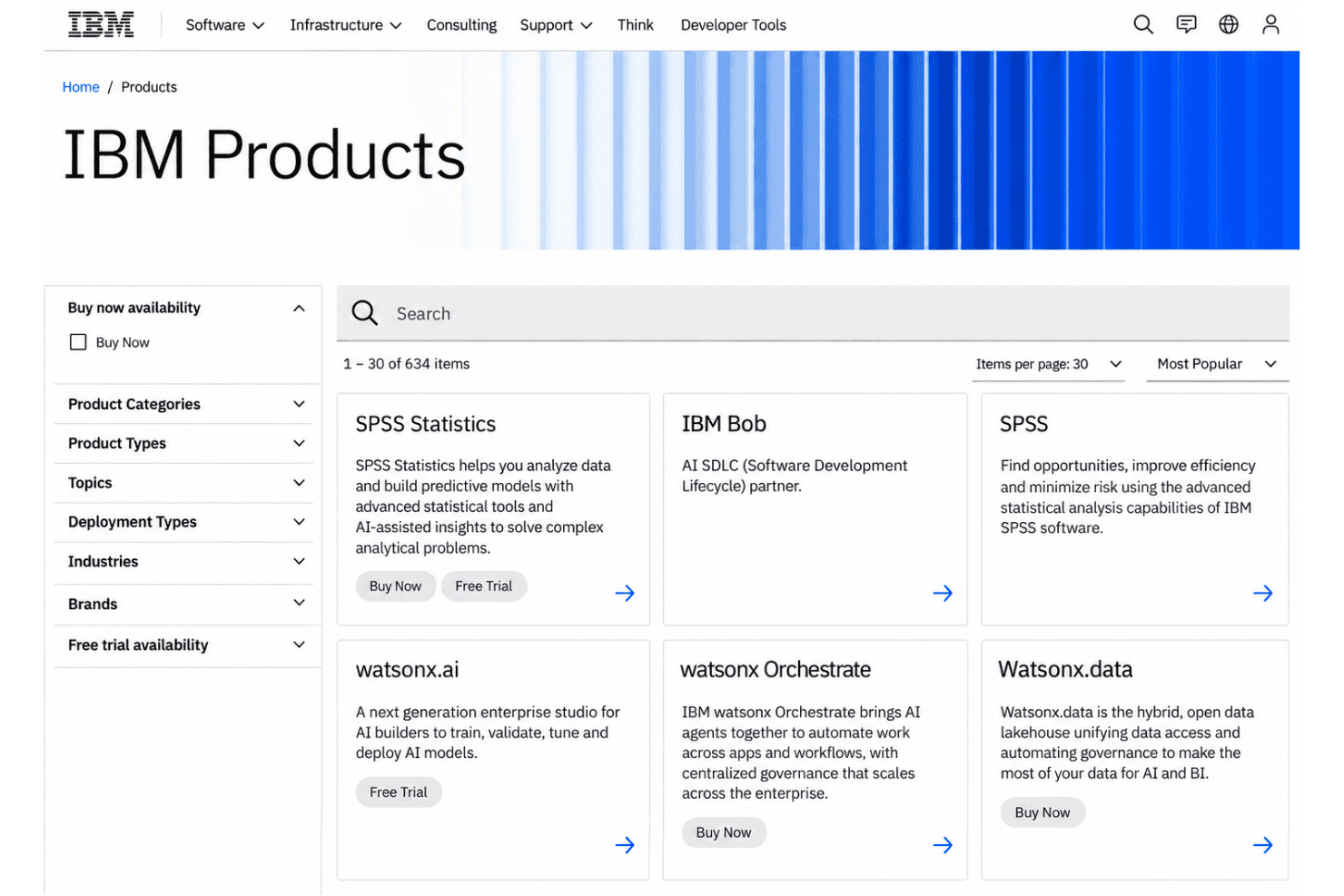The image size is (1344, 896).
Task: Click Buy Now on watsonx Orchestrate card
Action: click(724, 832)
